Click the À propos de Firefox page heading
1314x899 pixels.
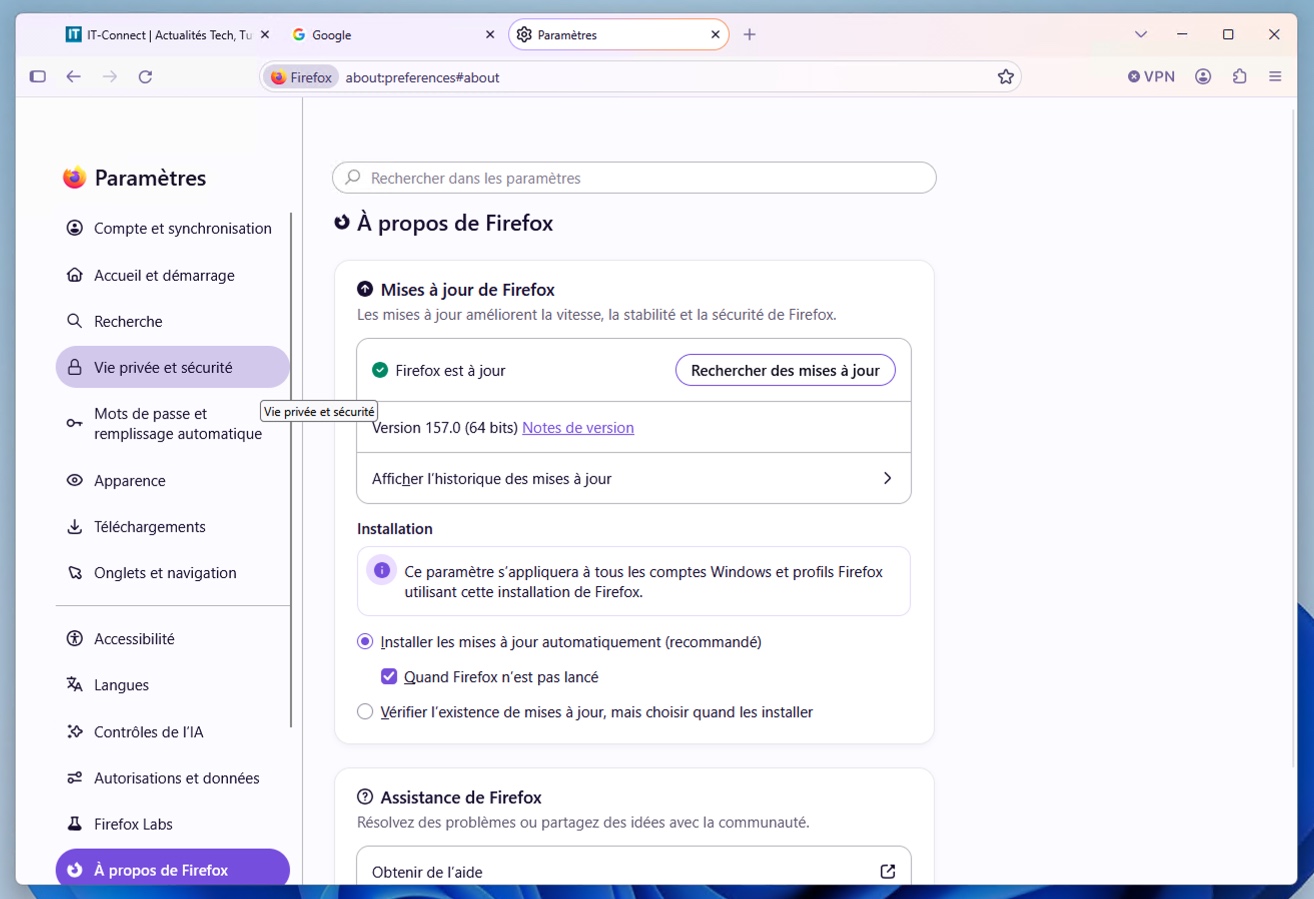(x=455, y=223)
